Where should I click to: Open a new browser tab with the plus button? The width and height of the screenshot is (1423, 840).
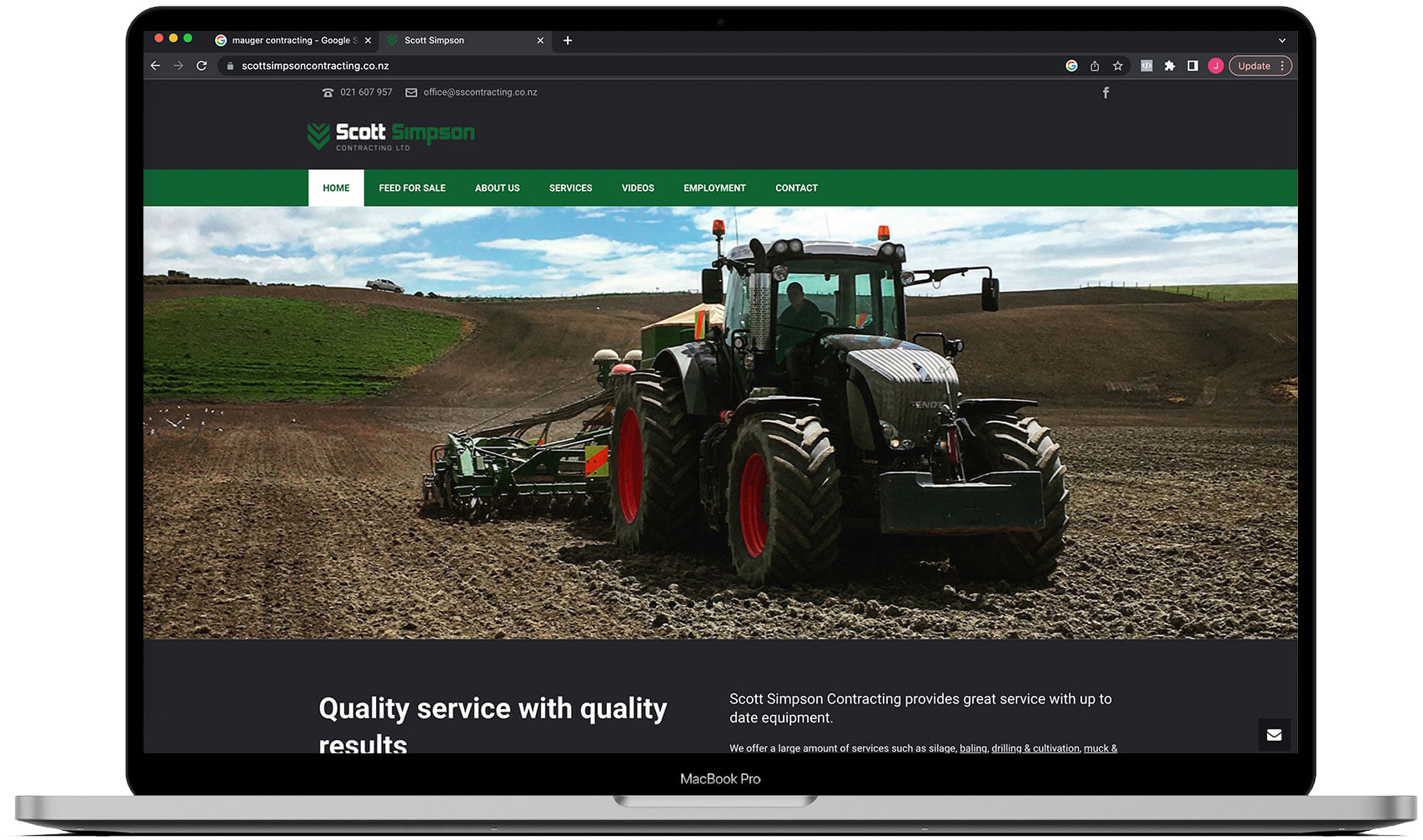(568, 40)
